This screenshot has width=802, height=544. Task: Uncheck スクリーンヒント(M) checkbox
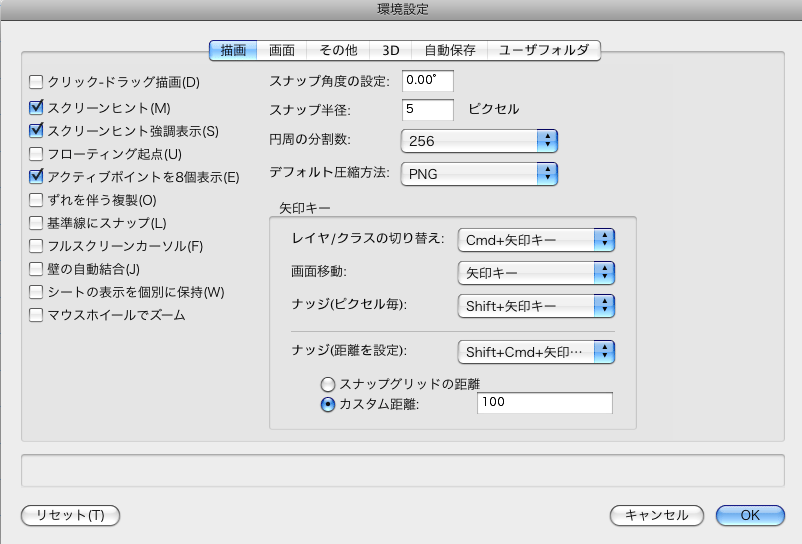(37, 107)
